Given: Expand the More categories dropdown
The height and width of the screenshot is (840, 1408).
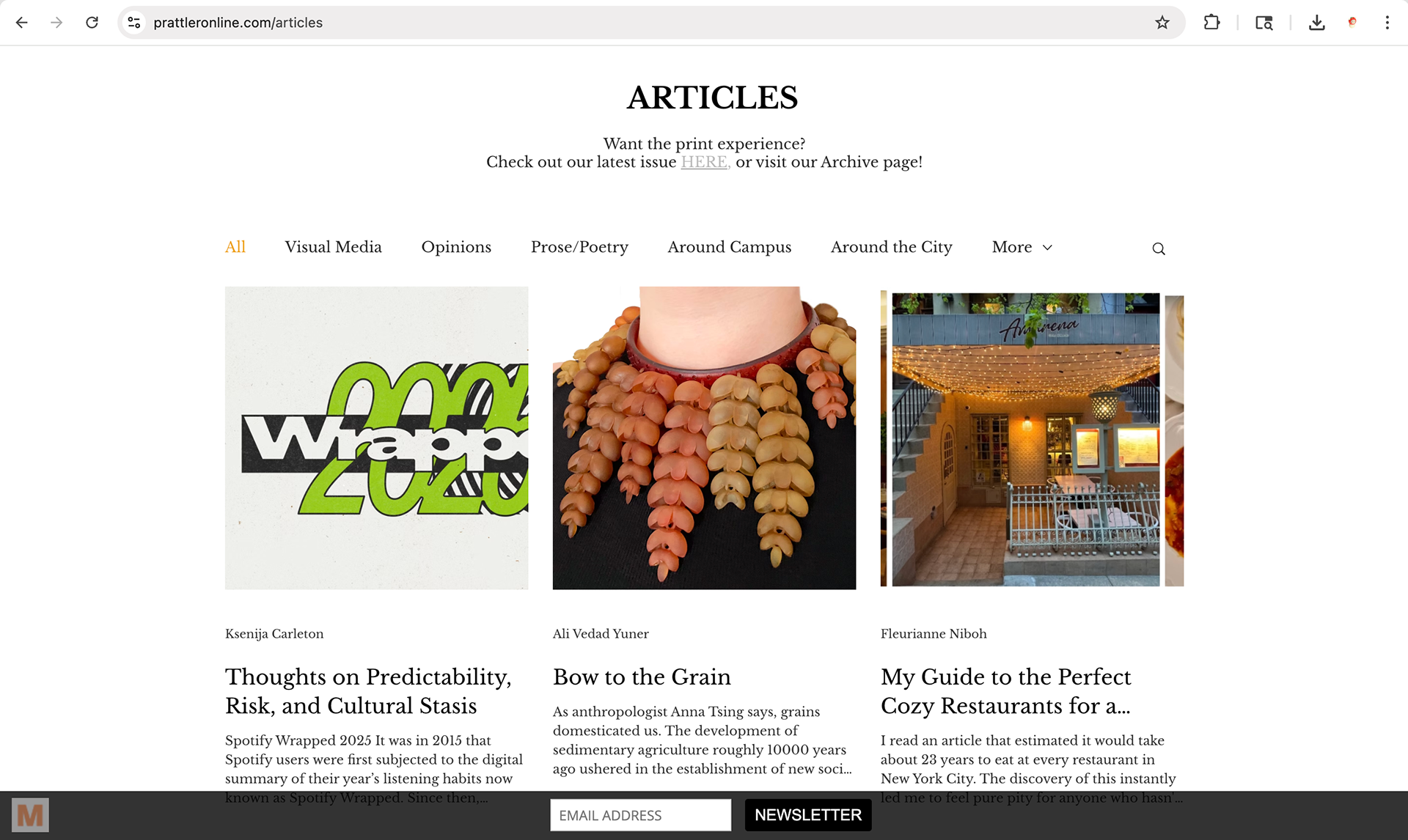Looking at the screenshot, I should [x=1022, y=247].
